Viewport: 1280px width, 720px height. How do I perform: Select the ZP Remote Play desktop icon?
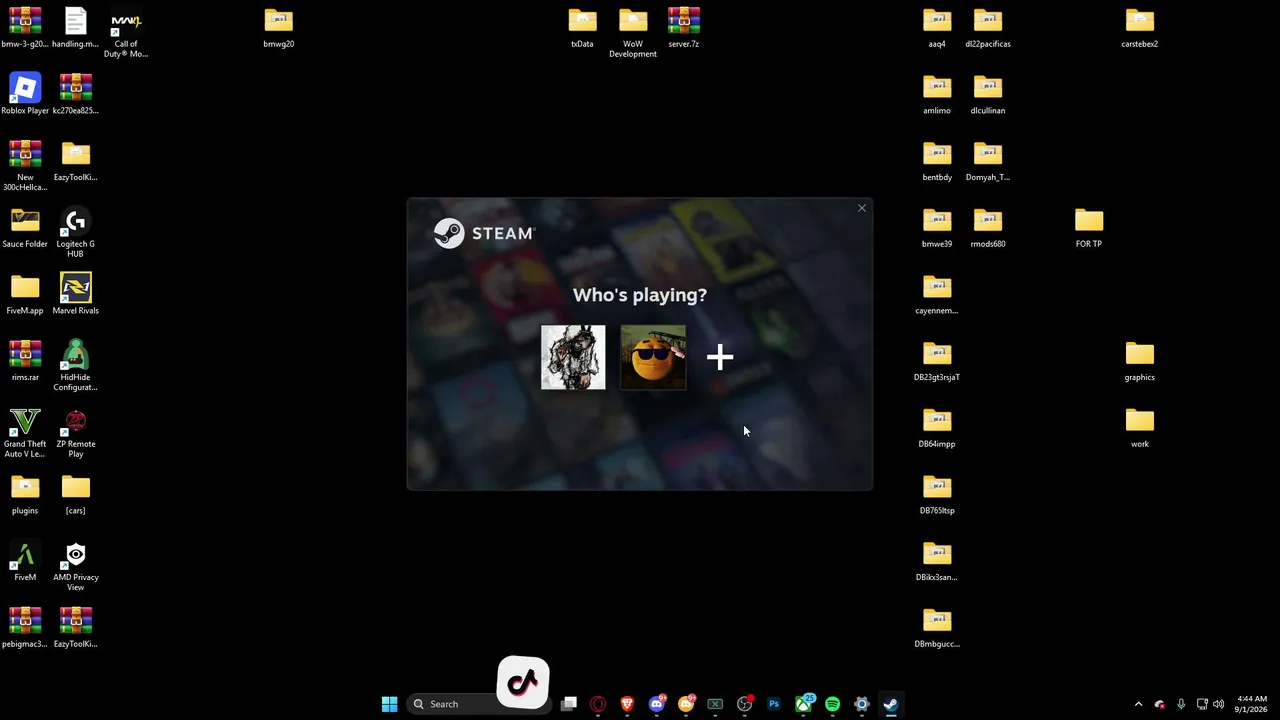75,433
